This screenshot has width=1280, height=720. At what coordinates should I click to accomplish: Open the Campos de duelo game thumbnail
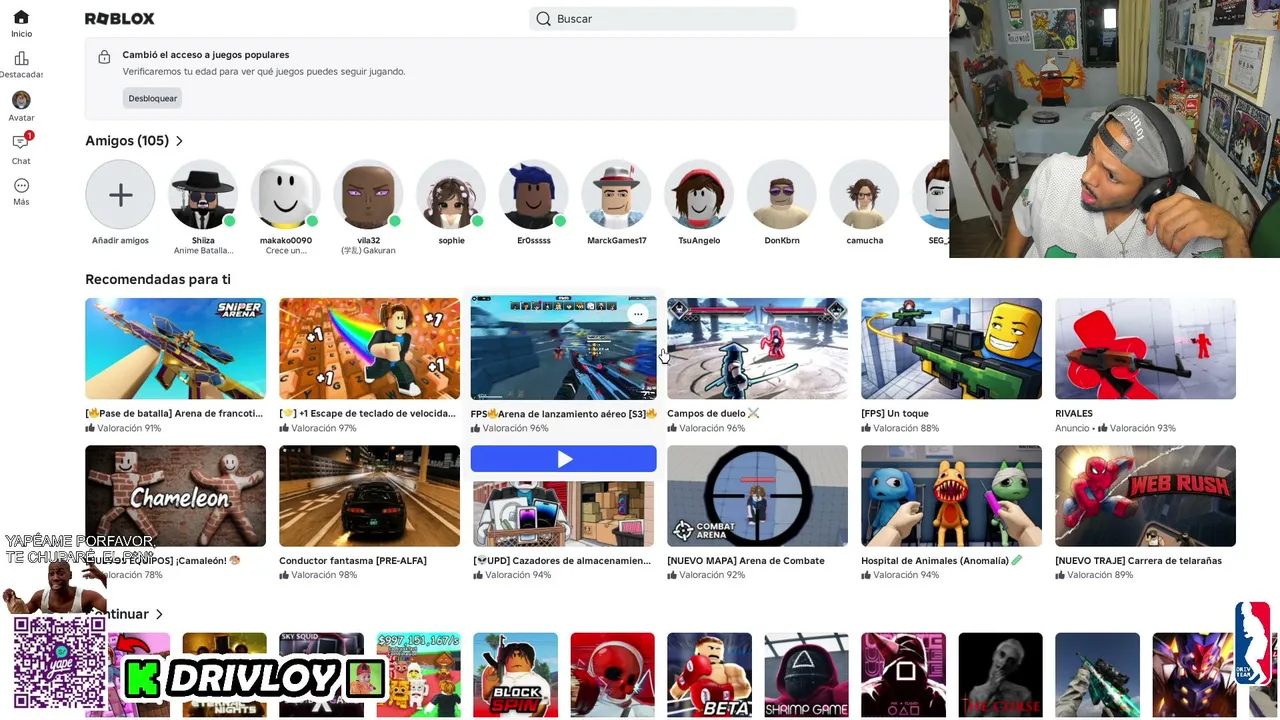coord(757,349)
